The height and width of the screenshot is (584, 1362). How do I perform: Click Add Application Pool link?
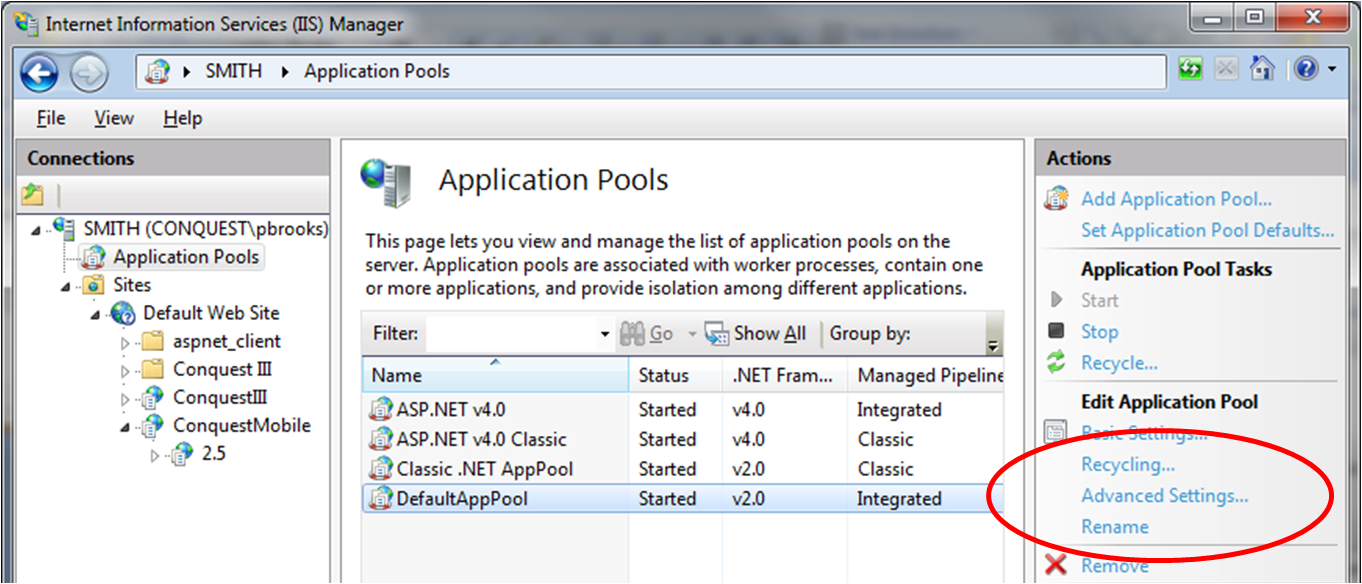click(x=1176, y=199)
